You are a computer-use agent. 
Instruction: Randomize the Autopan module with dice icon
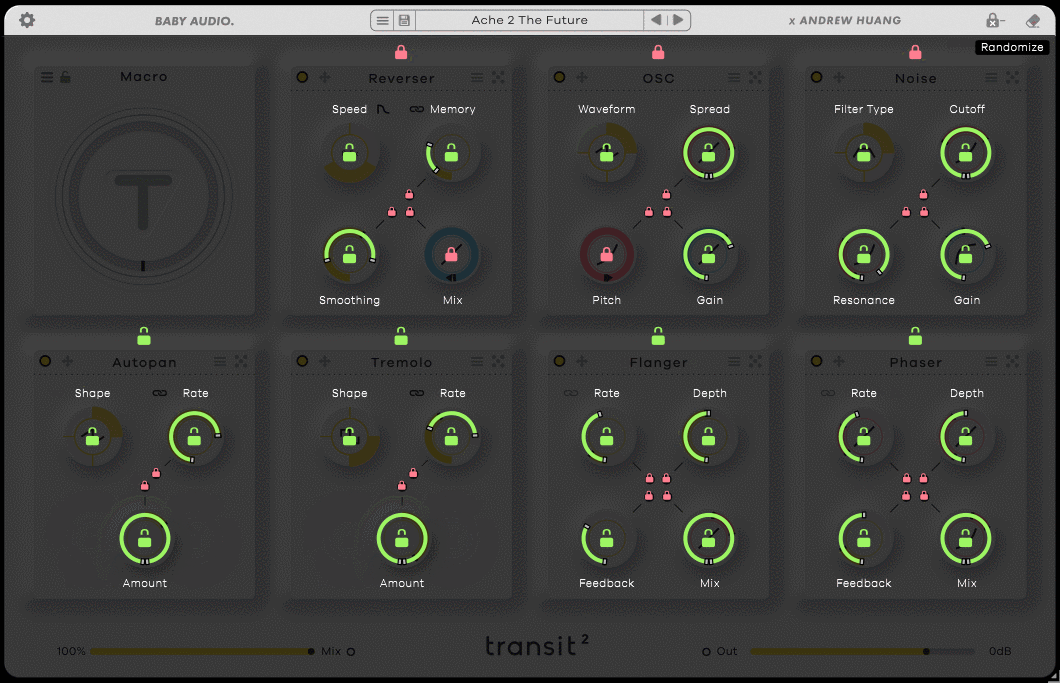tap(241, 362)
